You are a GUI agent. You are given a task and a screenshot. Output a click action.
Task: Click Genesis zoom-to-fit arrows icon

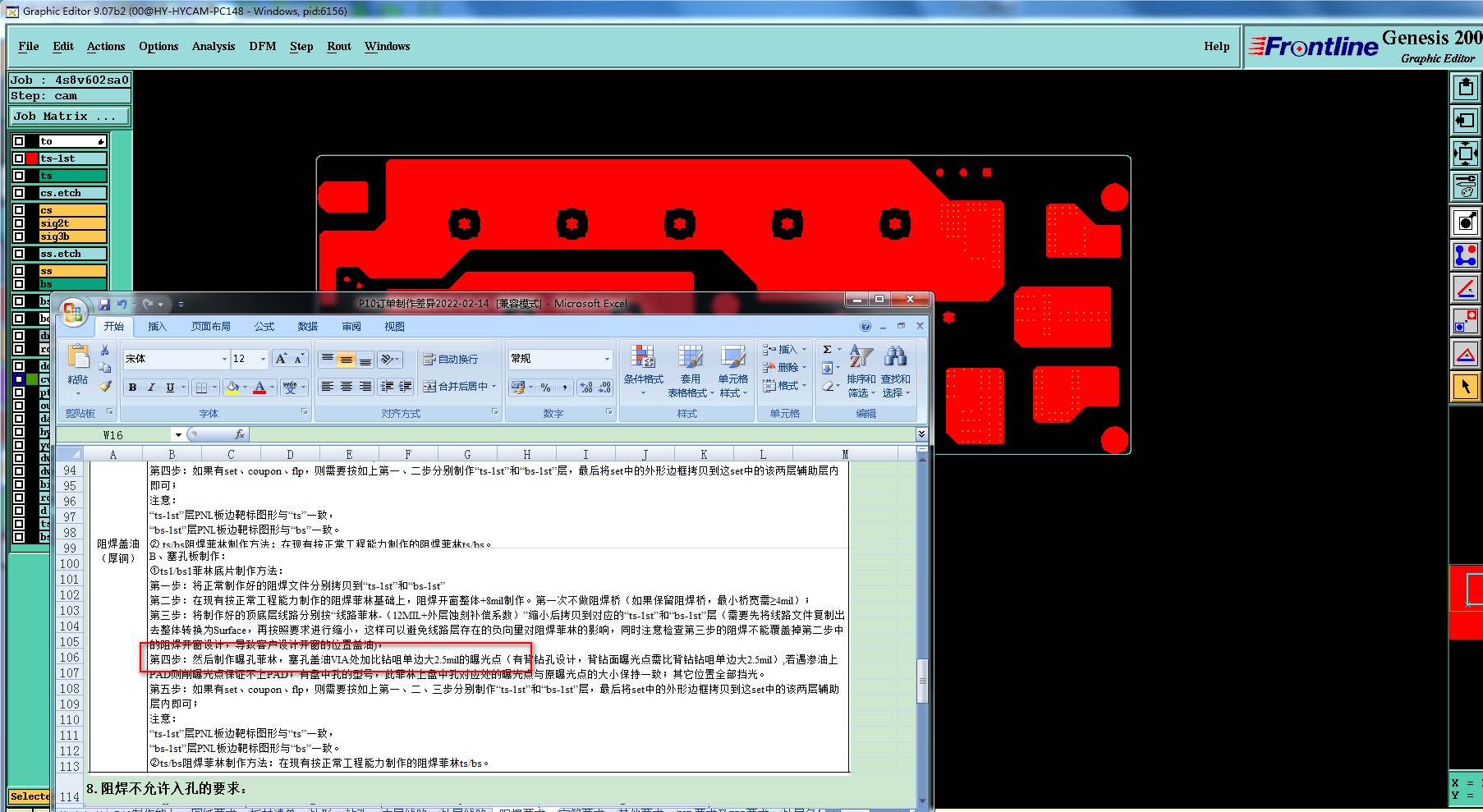point(1465,153)
